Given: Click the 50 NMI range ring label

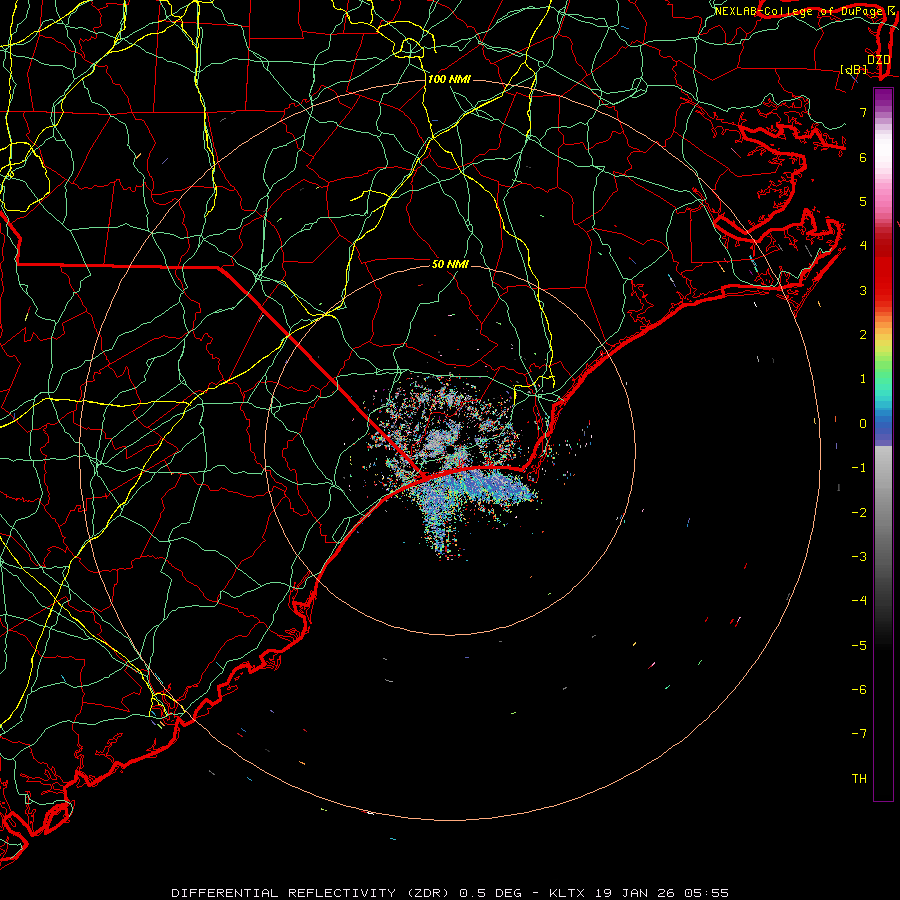Looking at the screenshot, I should tap(450, 264).
